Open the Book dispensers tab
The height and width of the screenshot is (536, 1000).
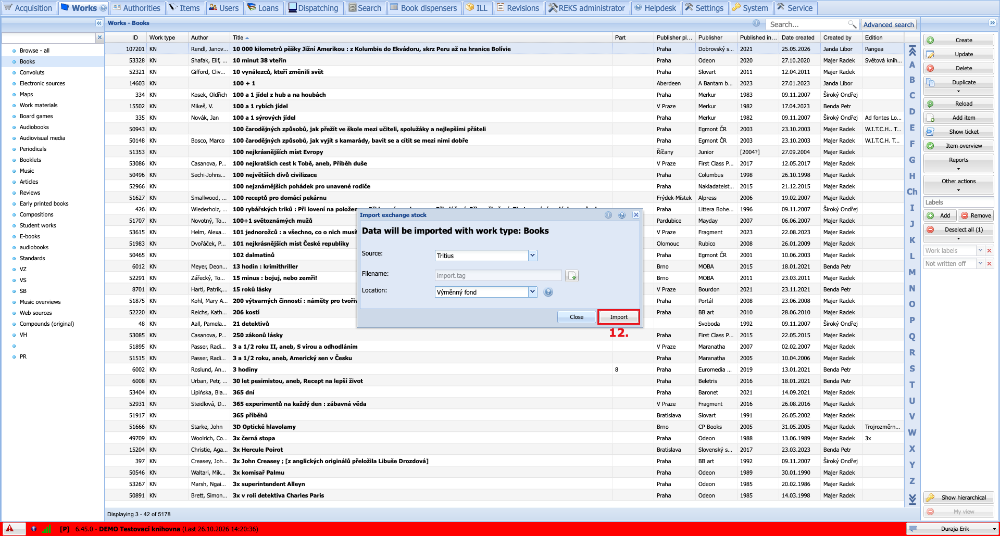pos(423,8)
